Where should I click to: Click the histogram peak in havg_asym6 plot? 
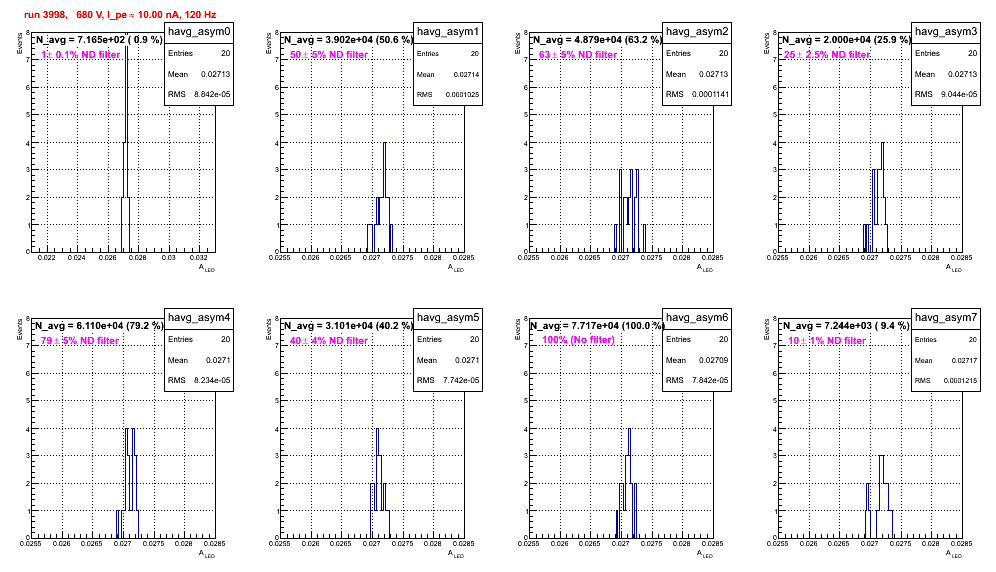pyautogui.click(x=629, y=483)
